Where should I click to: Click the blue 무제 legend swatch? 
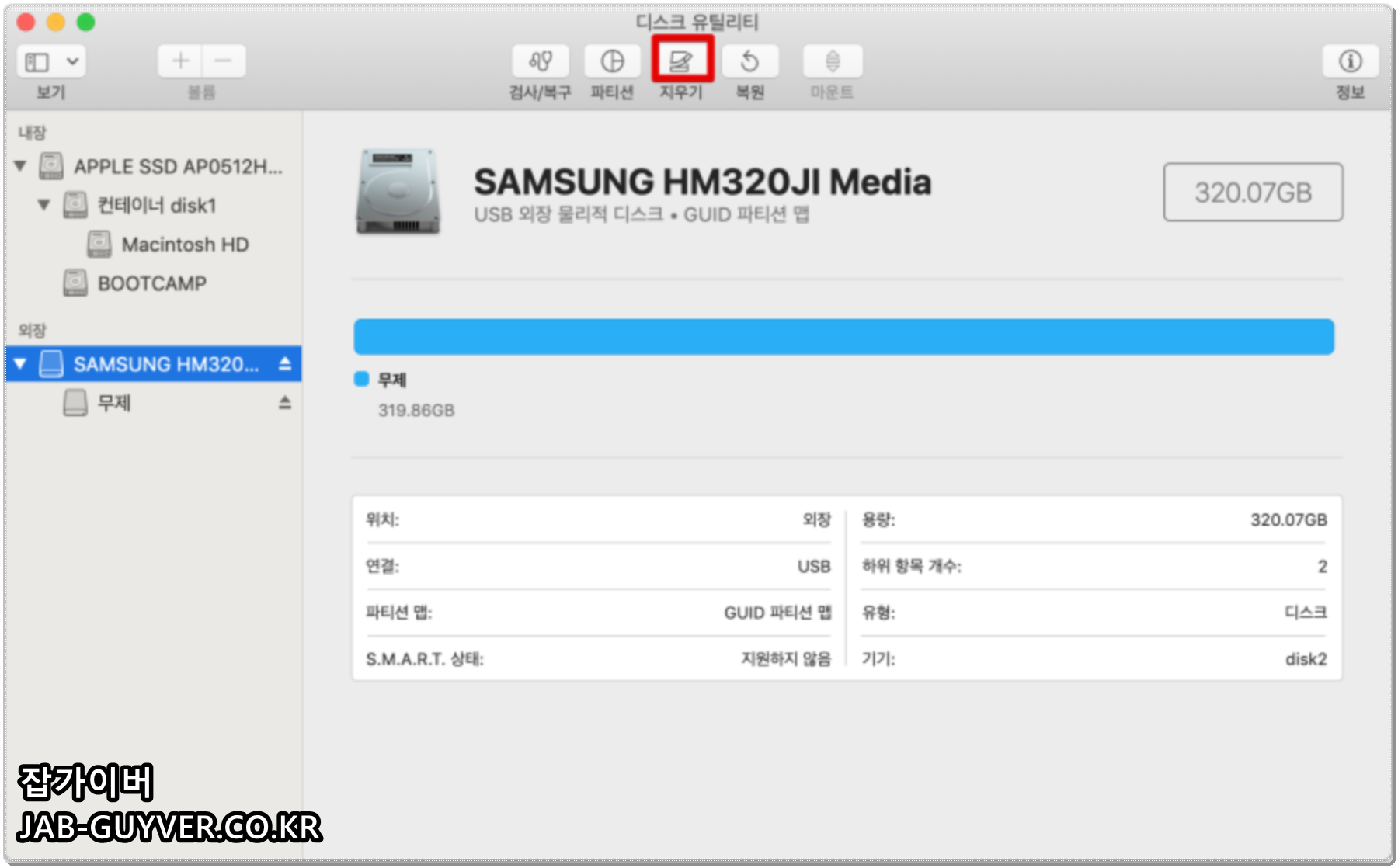click(361, 379)
